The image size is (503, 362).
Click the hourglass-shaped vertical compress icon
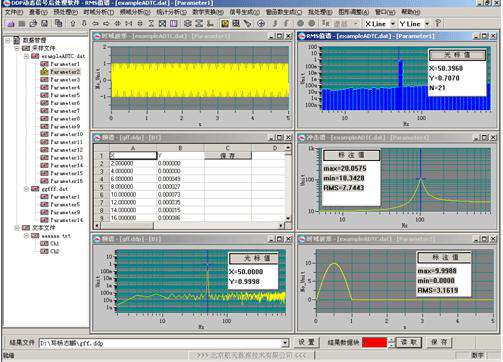151,24
